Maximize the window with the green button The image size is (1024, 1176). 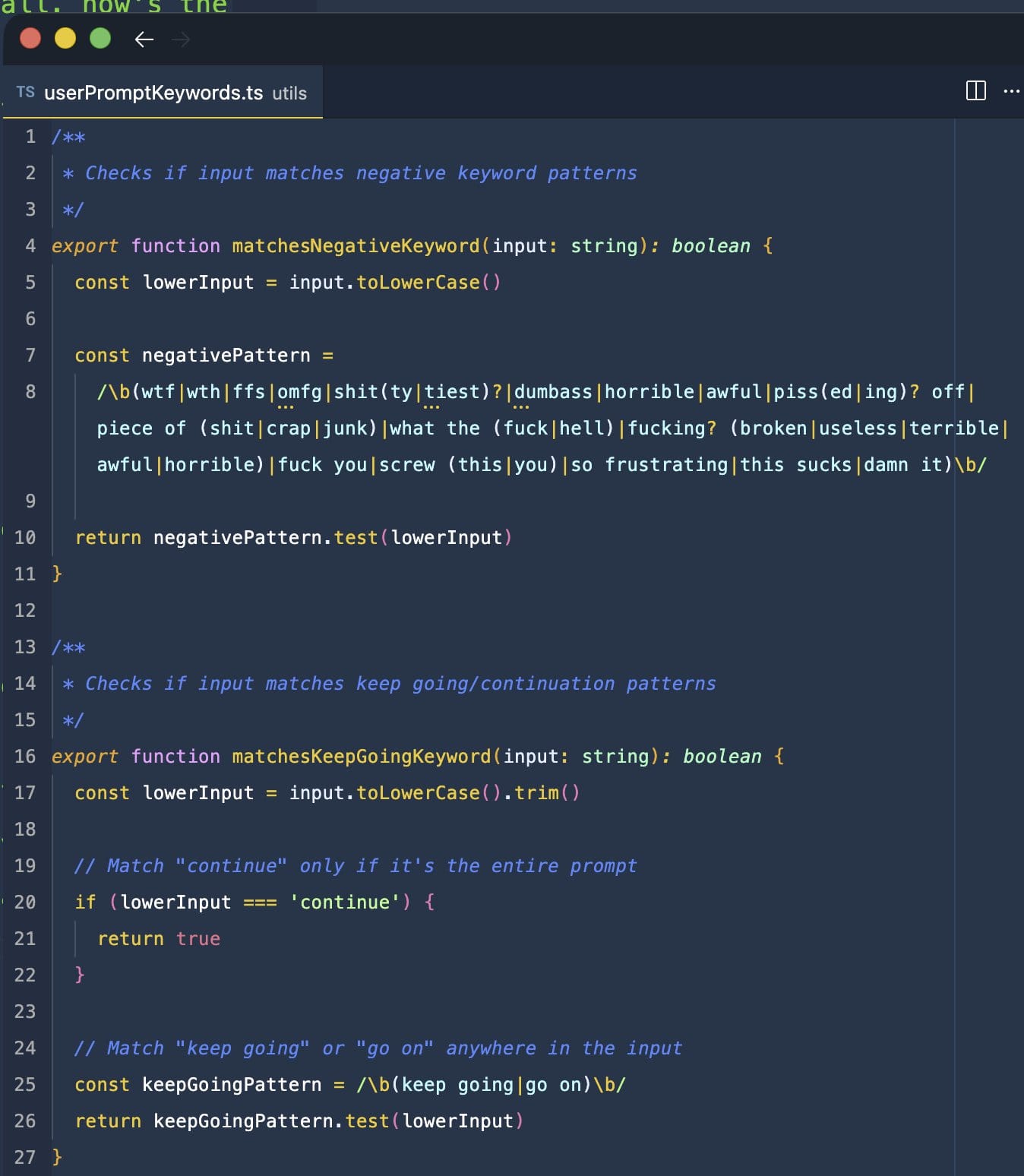100,38
